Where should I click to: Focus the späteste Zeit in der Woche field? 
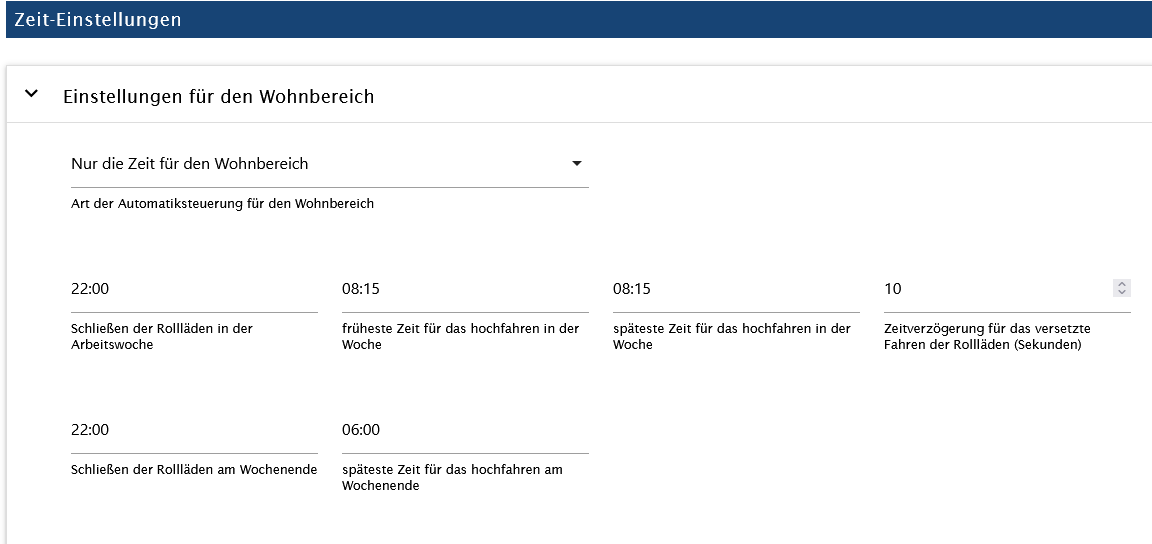(x=736, y=289)
